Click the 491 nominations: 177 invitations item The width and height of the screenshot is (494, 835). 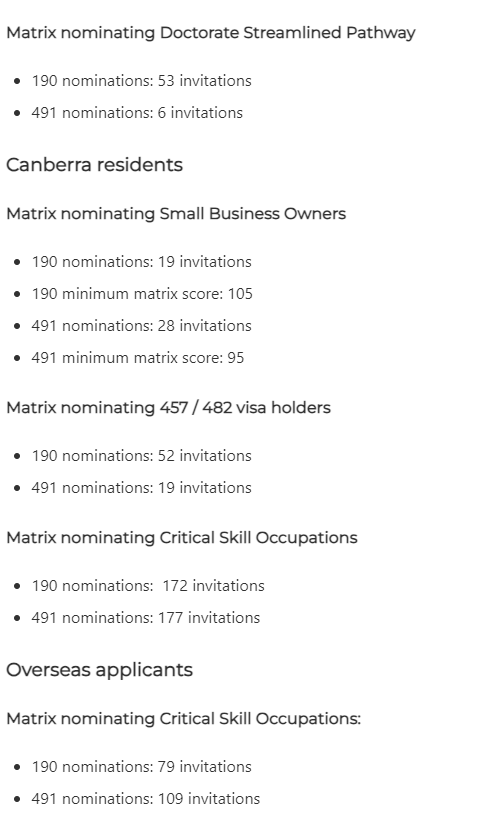146,617
